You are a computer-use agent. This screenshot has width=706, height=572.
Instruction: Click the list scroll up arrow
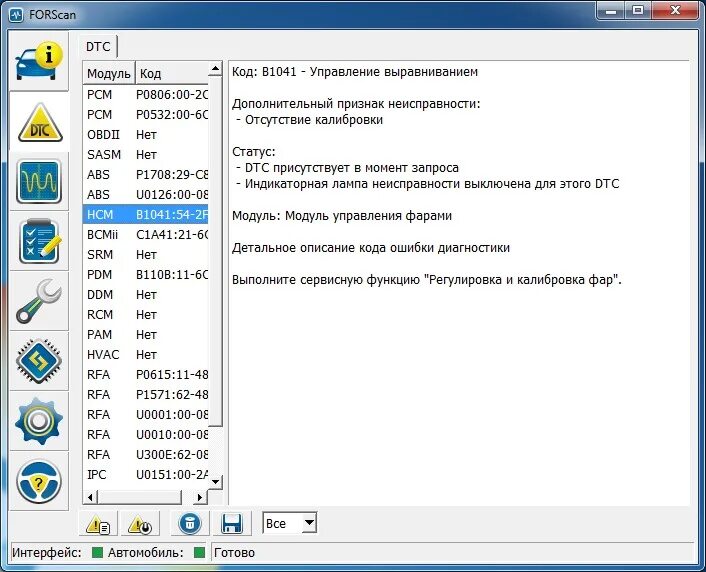pyautogui.click(x=216, y=69)
